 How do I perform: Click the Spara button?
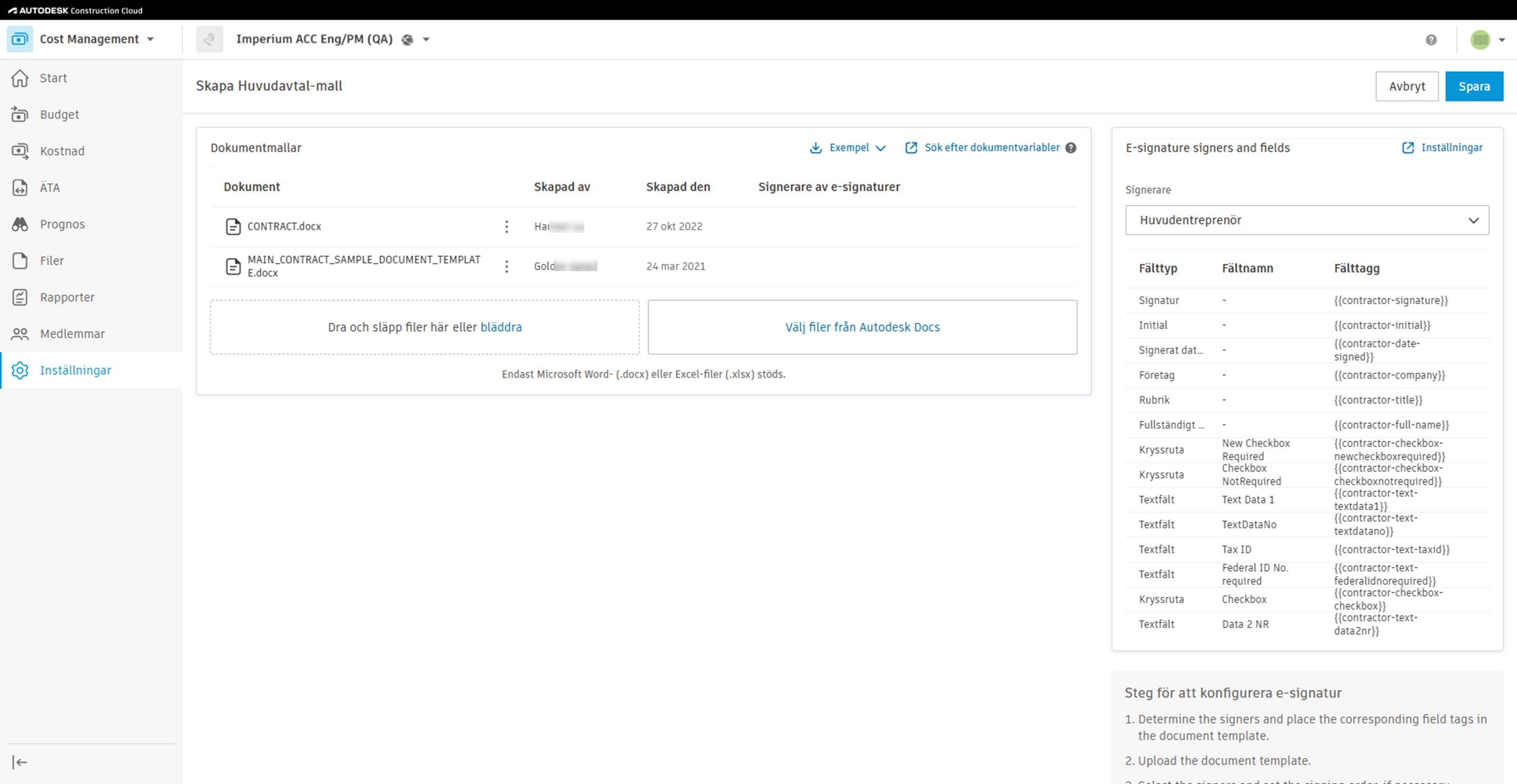(x=1473, y=86)
